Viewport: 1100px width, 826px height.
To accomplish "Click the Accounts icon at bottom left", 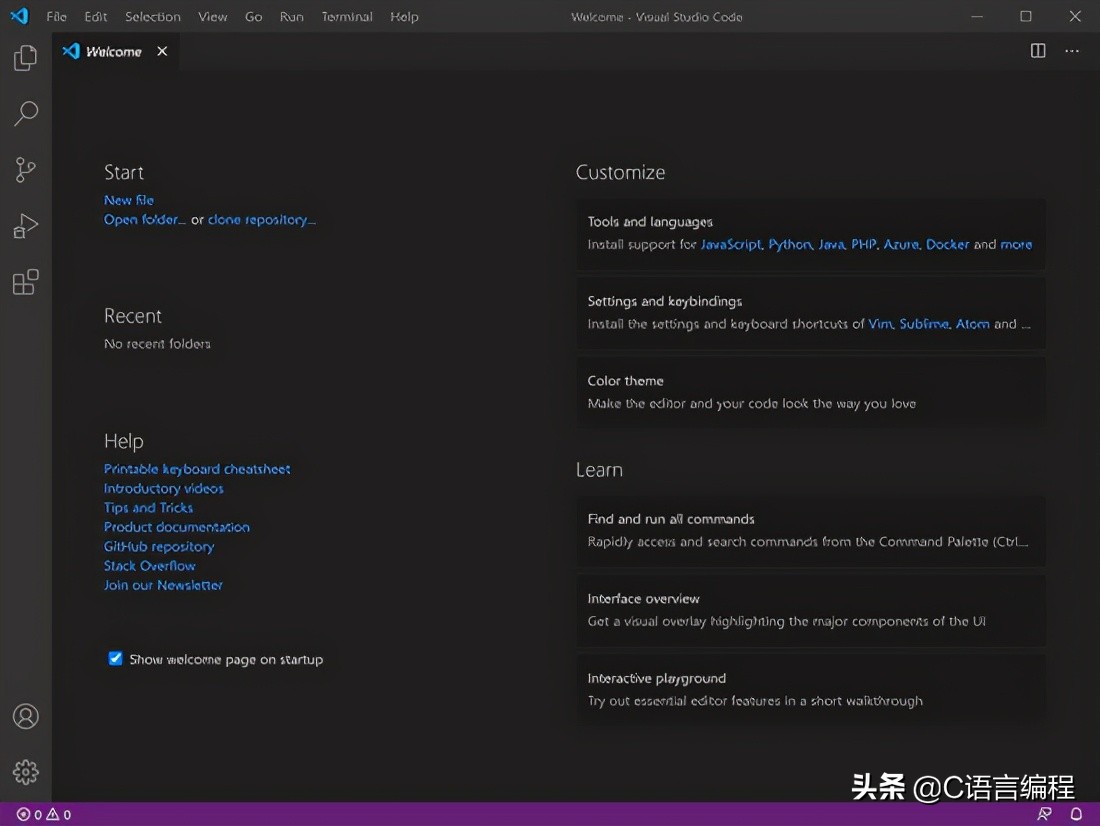I will point(25,716).
